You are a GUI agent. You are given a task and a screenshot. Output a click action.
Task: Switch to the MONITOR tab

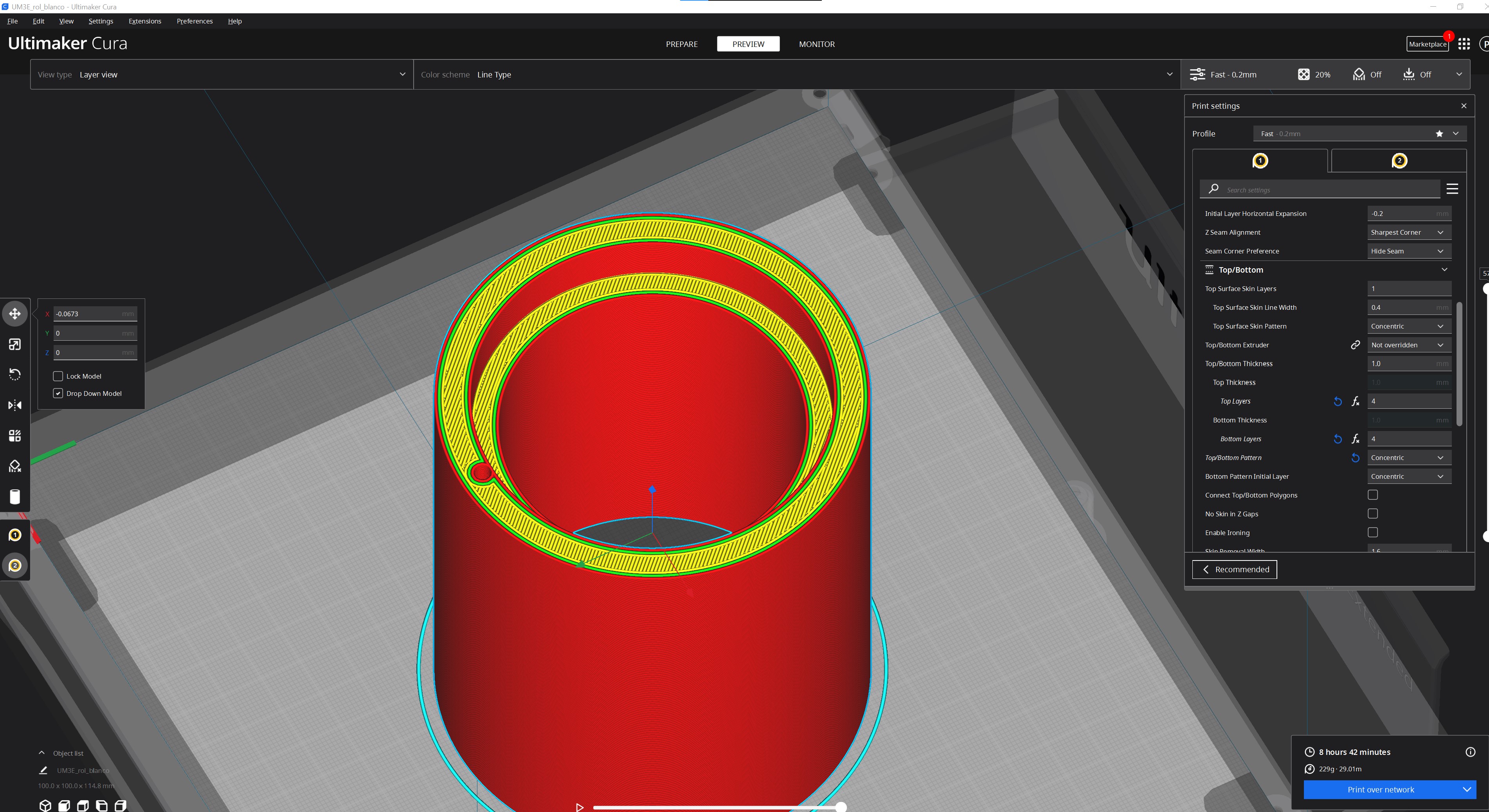[x=817, y=44]
